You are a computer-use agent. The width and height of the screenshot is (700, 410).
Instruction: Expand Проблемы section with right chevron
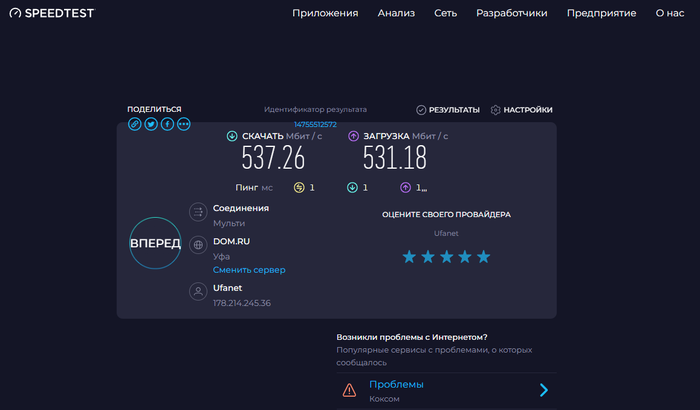544,390
